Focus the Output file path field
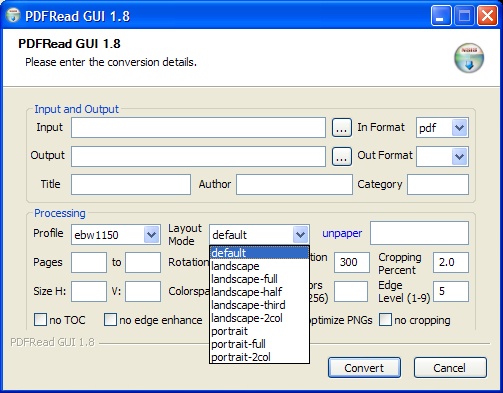Viewport: 503px width, 393px height. click(198, 156)
